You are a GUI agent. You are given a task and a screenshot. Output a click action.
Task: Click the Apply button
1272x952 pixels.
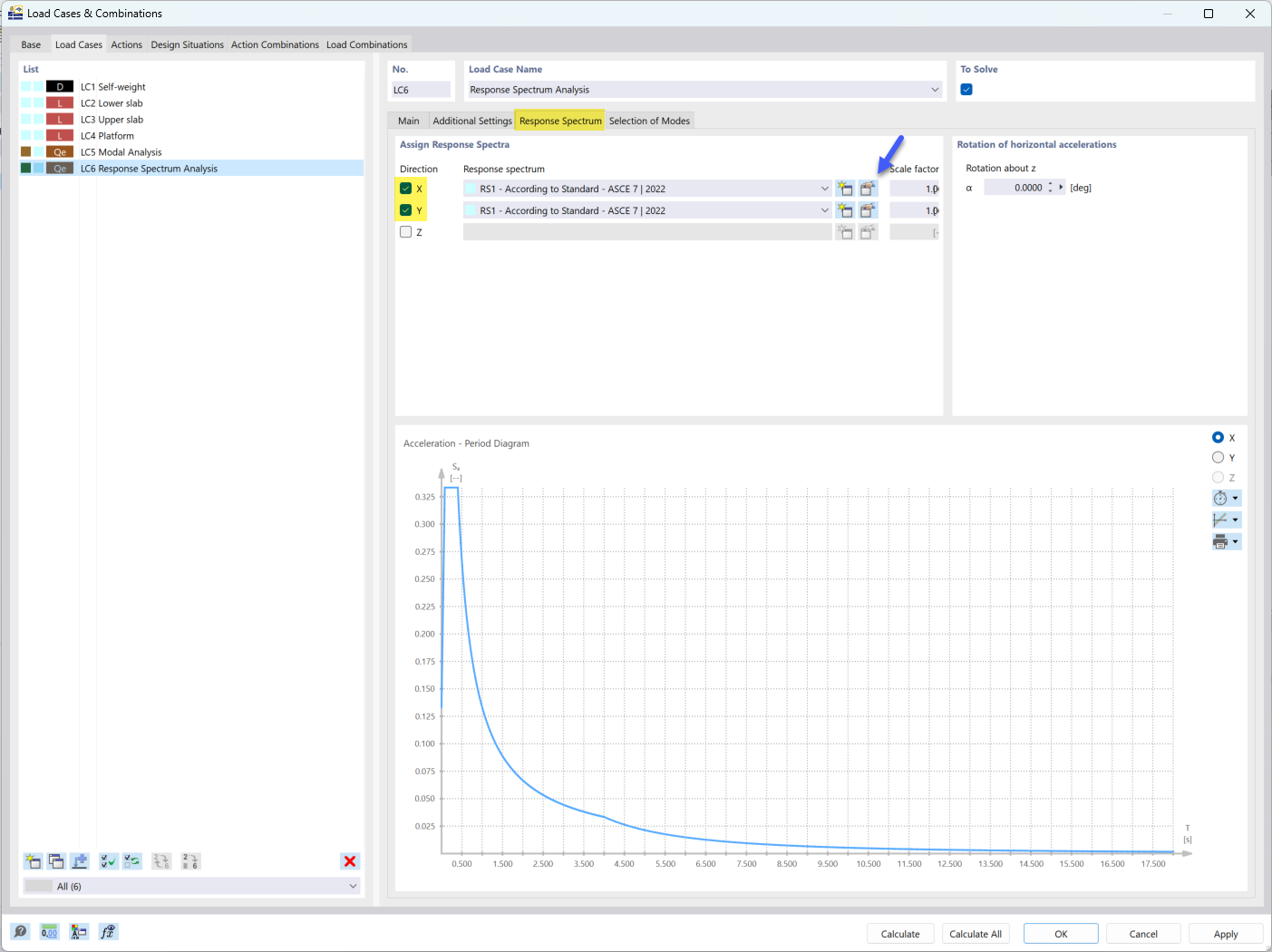1226,934
